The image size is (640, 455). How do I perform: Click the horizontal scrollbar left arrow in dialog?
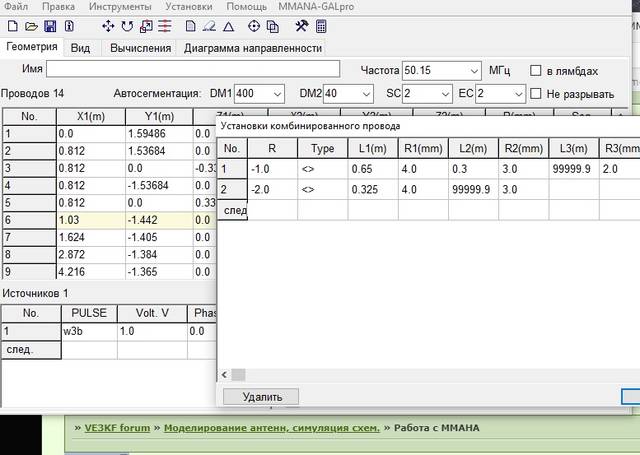pyautogui.click(x=224, y=375)
